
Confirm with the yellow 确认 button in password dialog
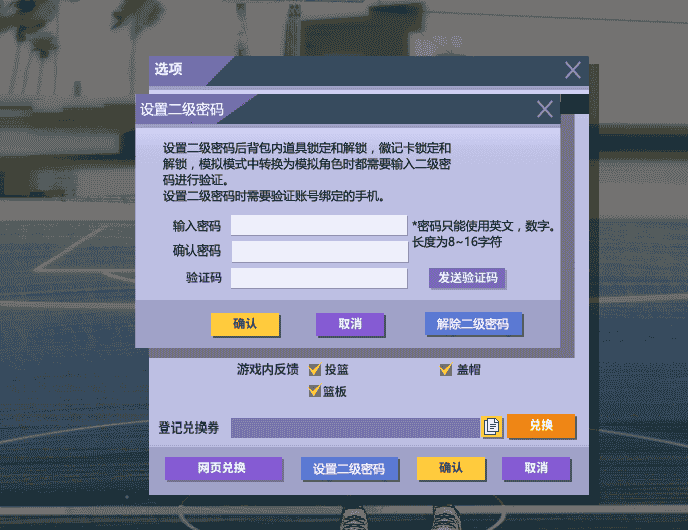pos(245,325)
